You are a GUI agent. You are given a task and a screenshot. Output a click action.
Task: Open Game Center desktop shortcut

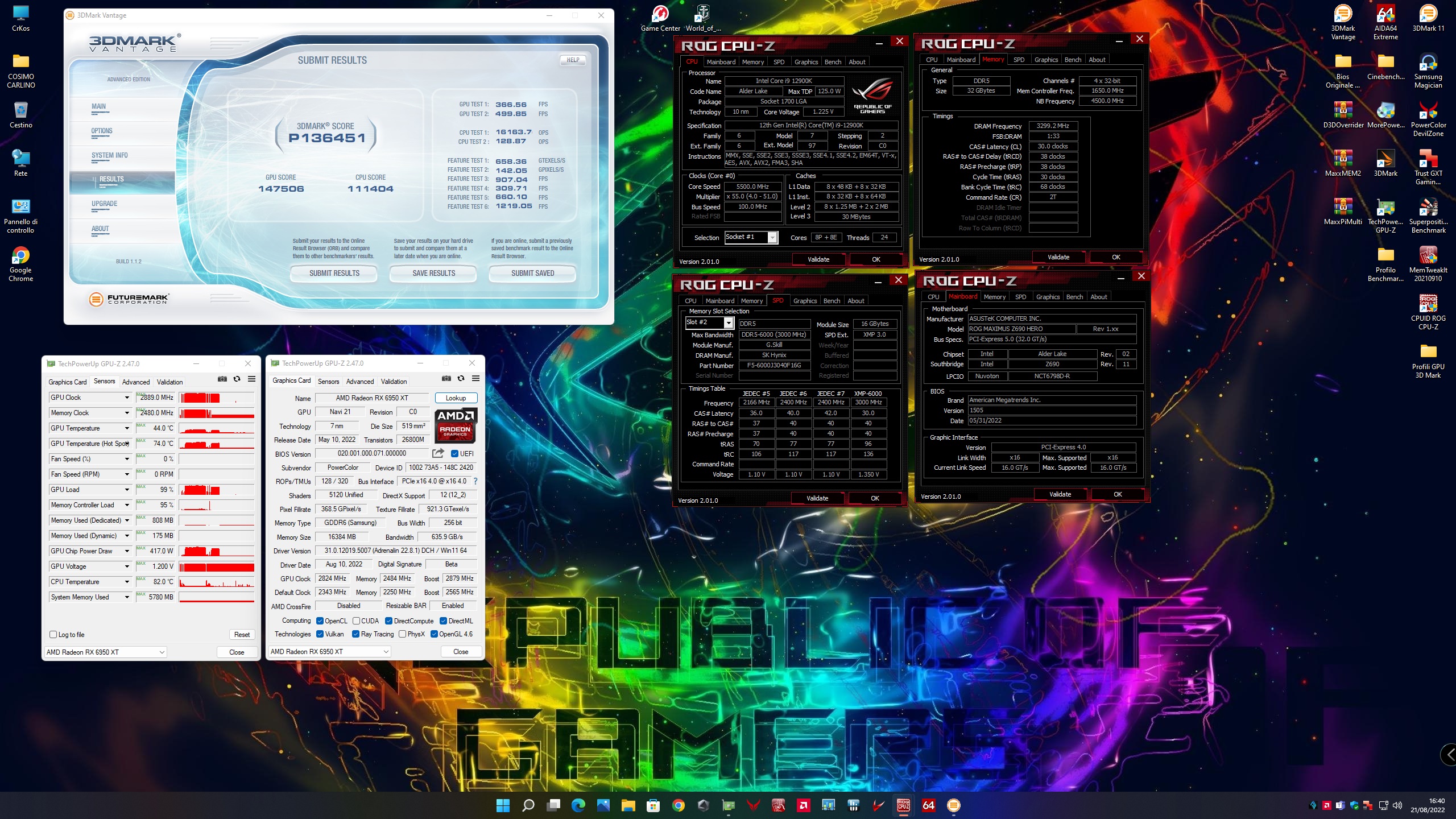pyautogui.click(x=660, y=18)
